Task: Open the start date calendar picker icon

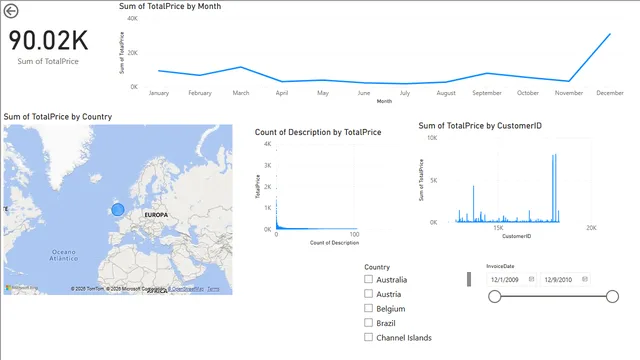Action: [x=531, y=279]
